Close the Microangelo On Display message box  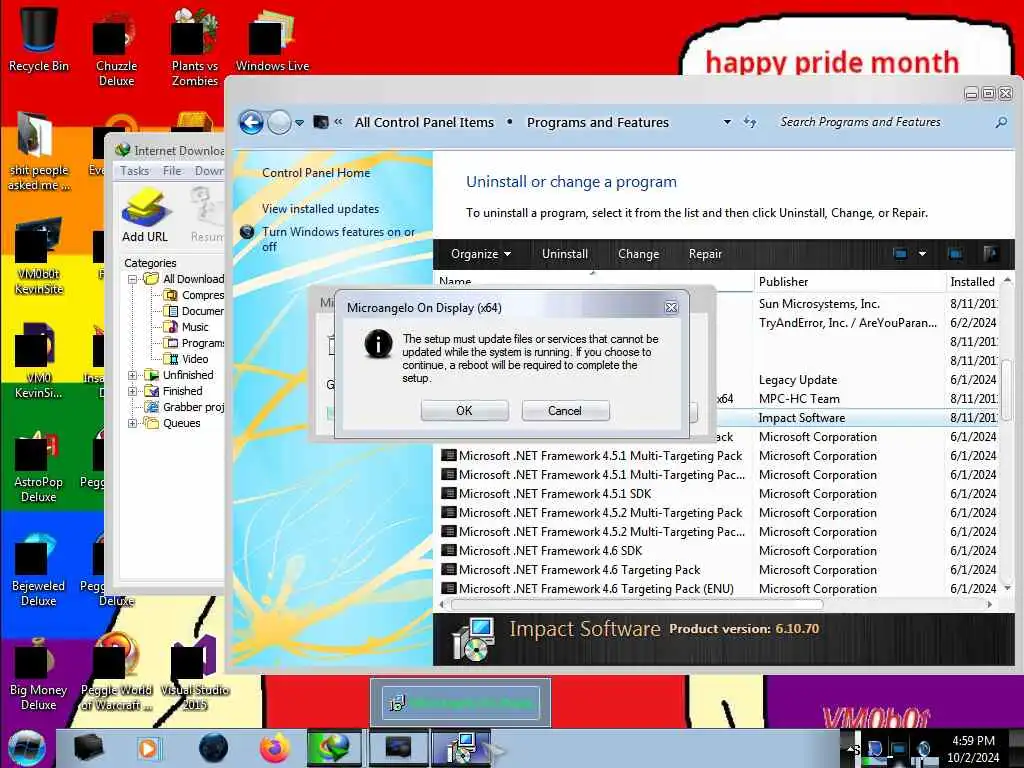pyautogui.click(x=671, y=307)
